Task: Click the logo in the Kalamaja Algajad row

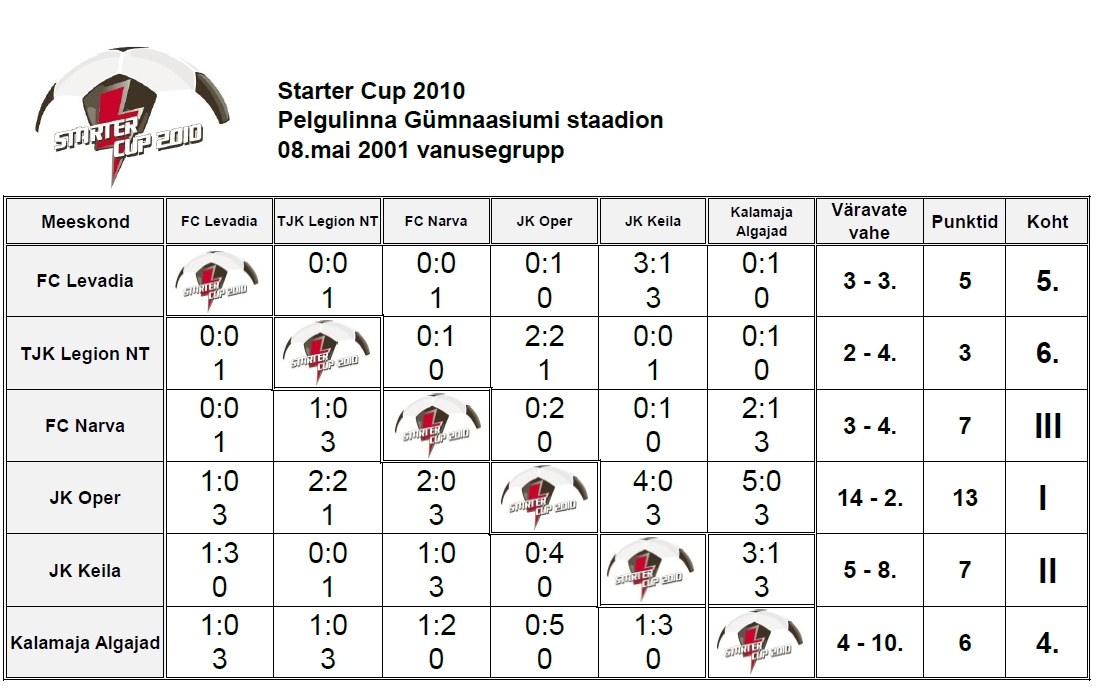Action: pyautogui.click(x=761, y=642)
